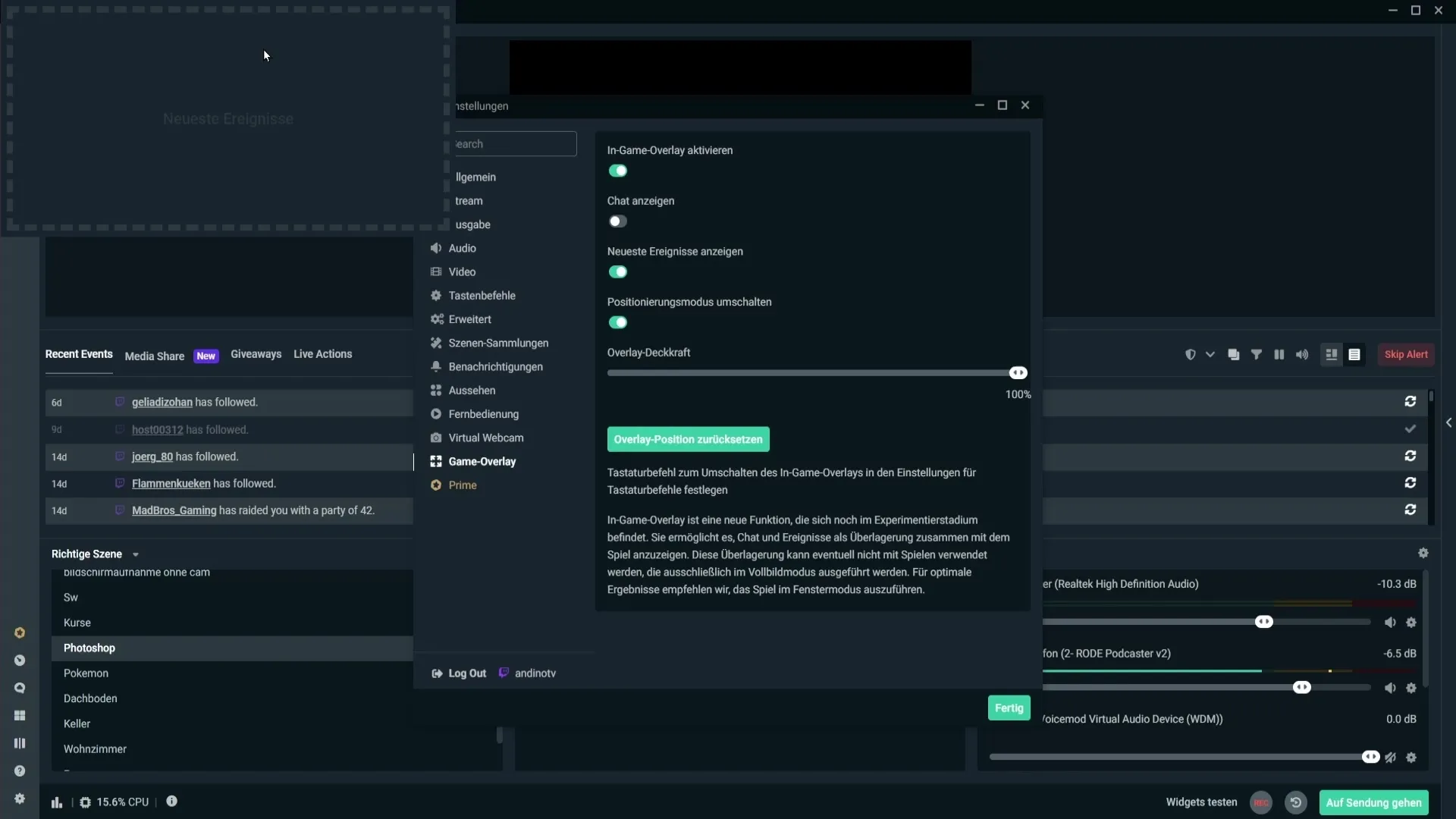Click the Fertig button to confirm settings

(1008, 707)
